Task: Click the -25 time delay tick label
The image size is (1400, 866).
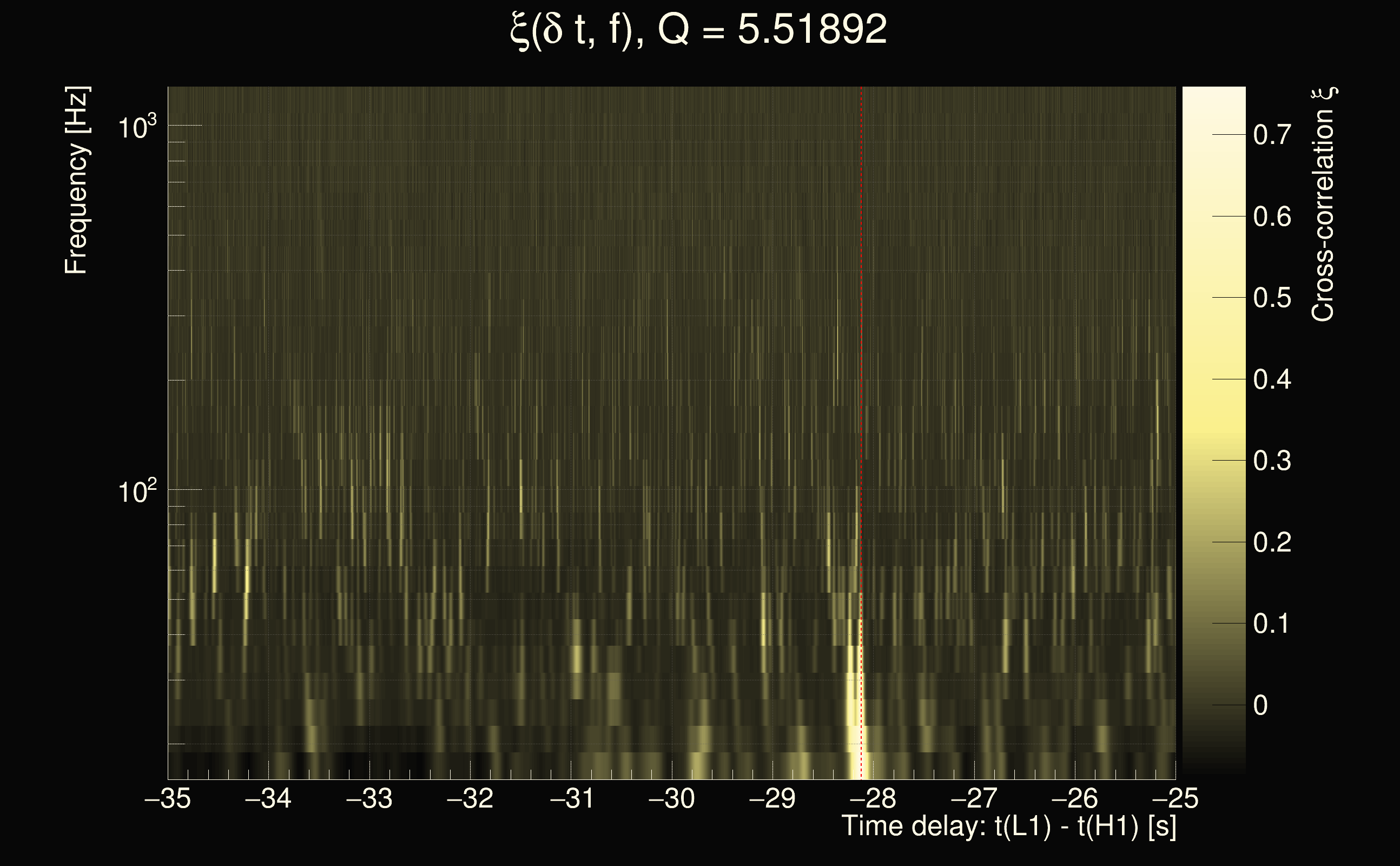Action: coord(1175,798)
